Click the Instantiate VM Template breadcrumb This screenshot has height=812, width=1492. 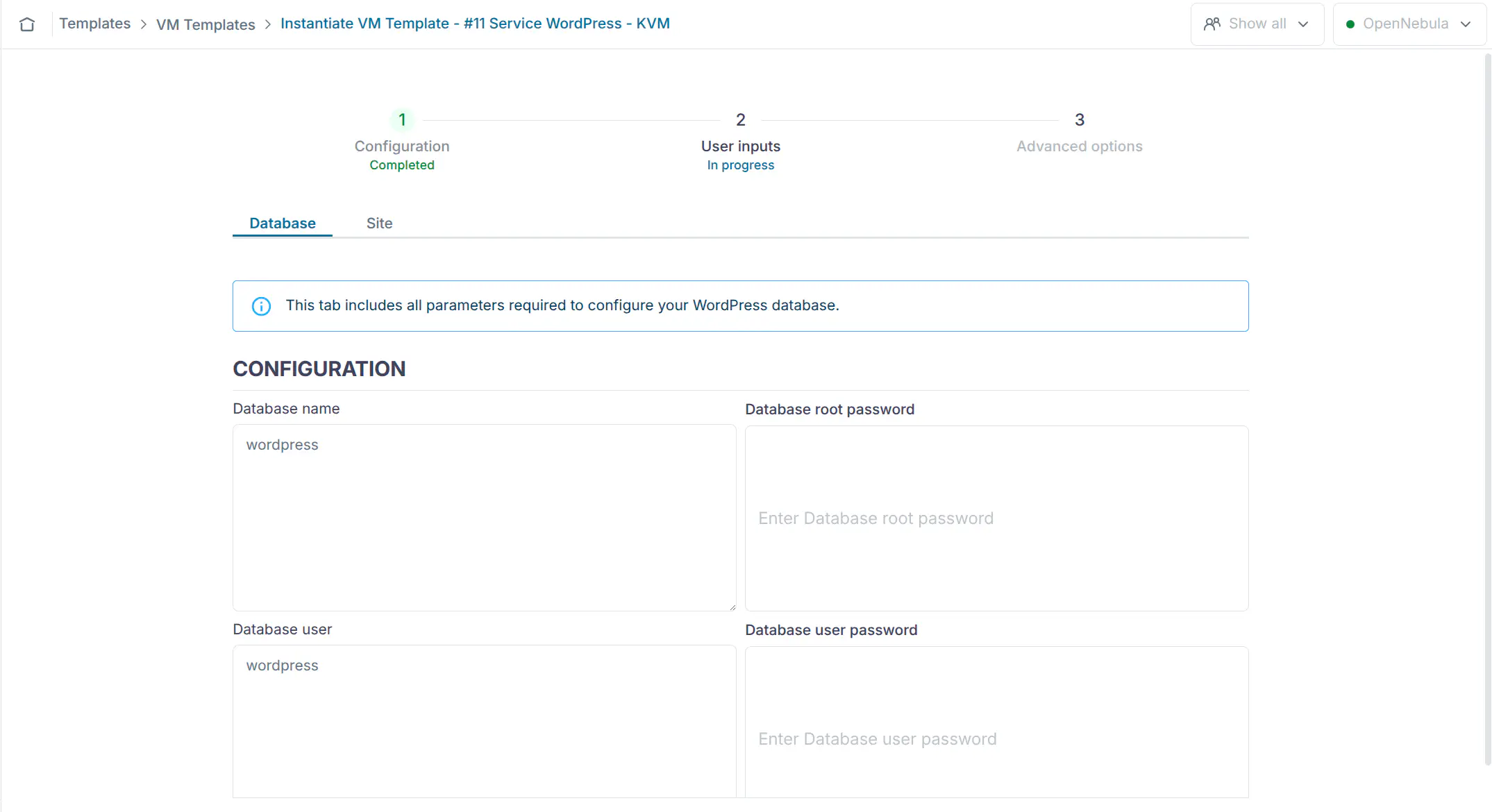[475, 24]
